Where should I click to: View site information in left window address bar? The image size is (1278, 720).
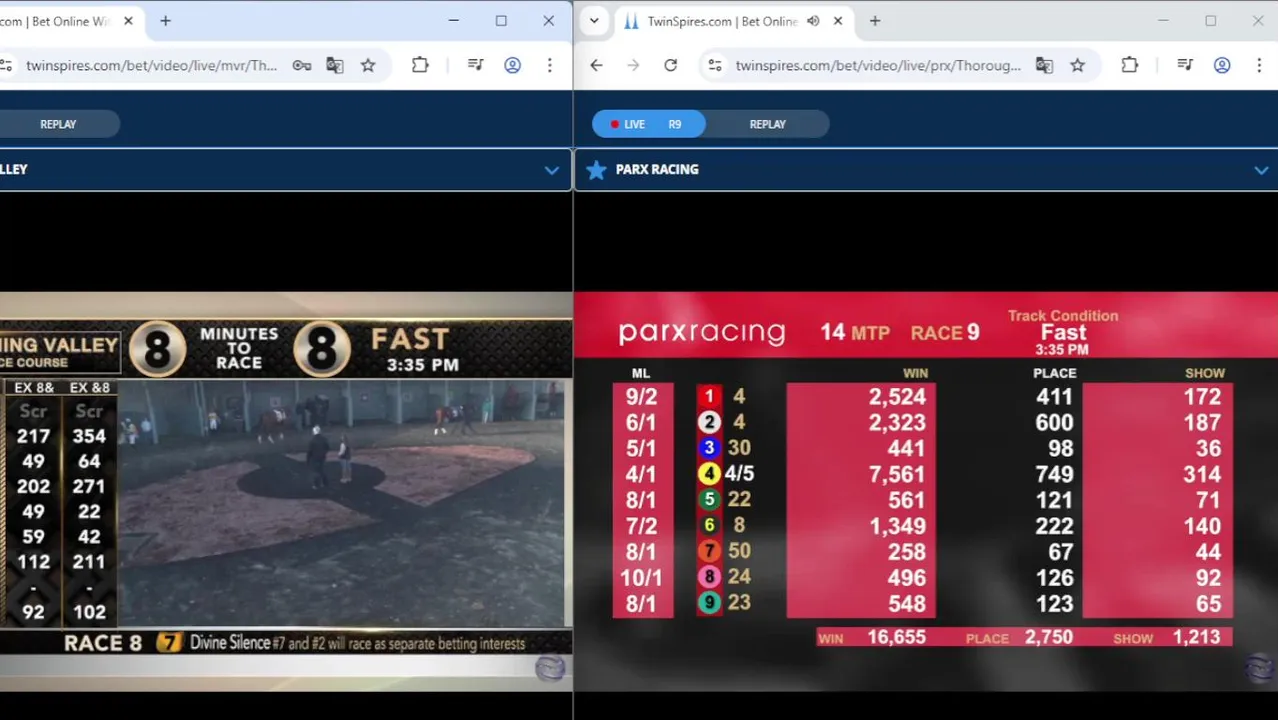coord(6,65)
